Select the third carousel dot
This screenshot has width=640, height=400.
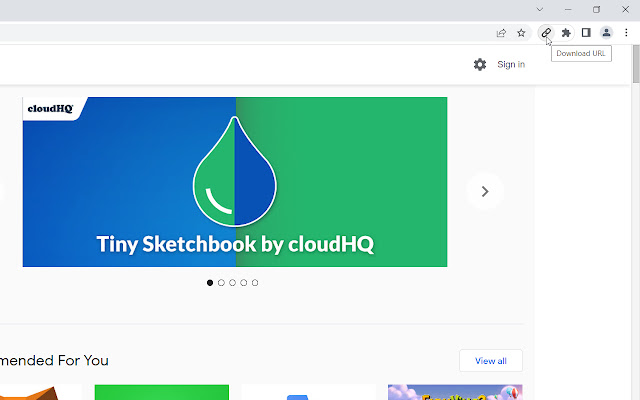pos(232,282)
